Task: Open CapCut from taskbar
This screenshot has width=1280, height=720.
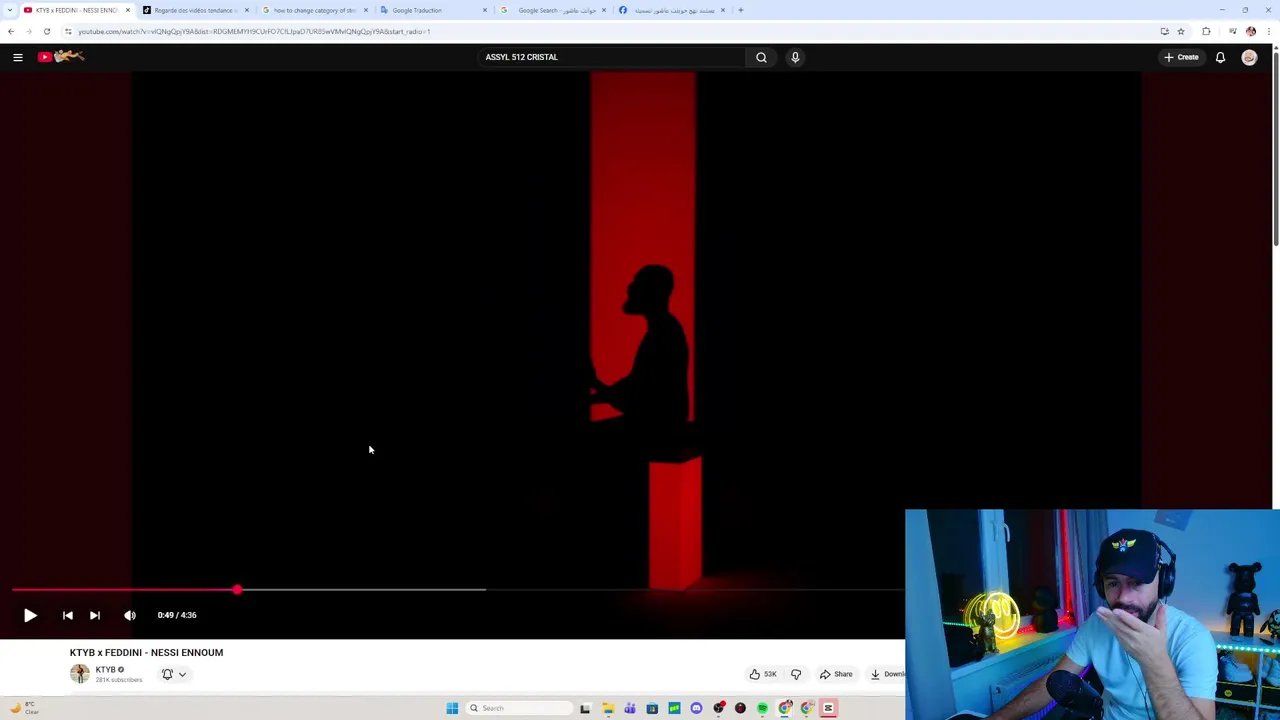Action: (828, 708)
